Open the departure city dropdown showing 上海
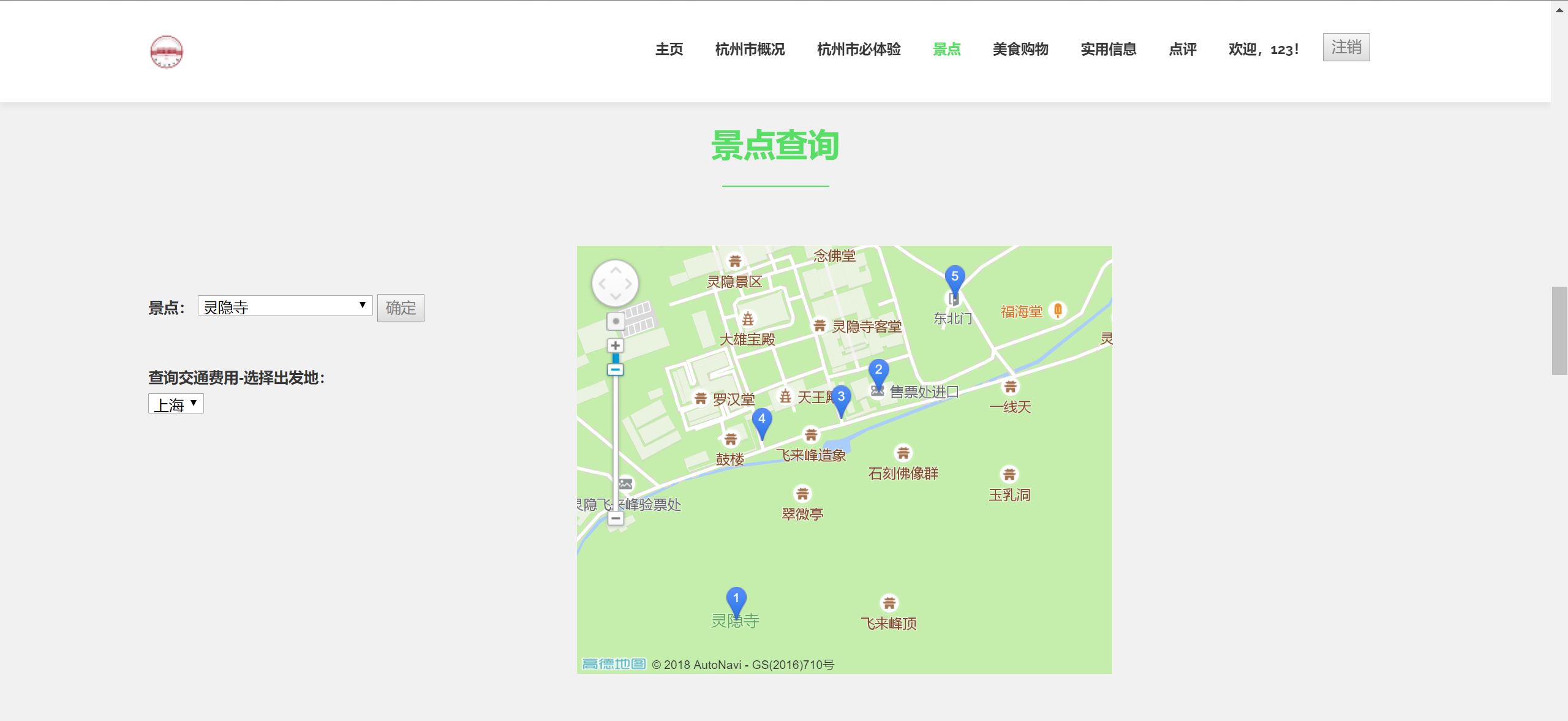1568x721 pixels. [x=176, y=404]
